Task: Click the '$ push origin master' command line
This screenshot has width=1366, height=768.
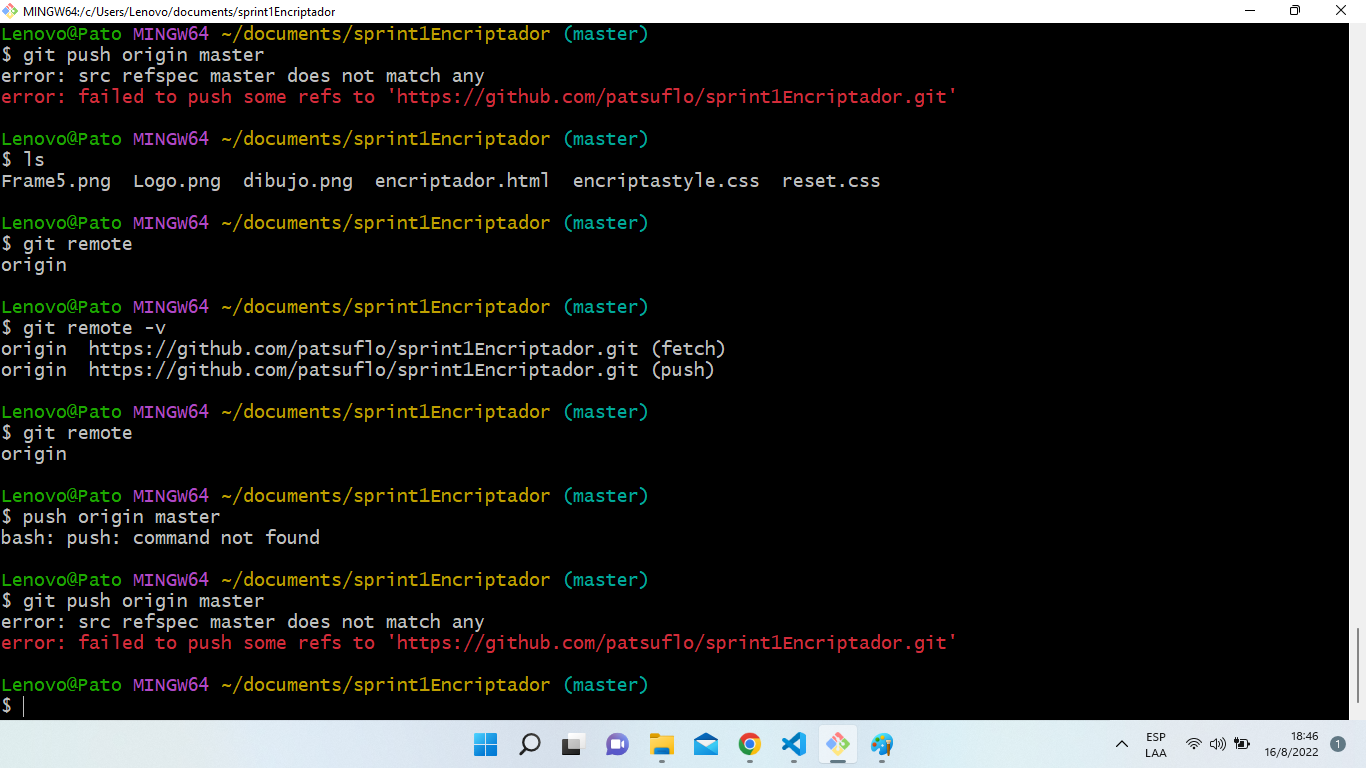Action: 110,517
